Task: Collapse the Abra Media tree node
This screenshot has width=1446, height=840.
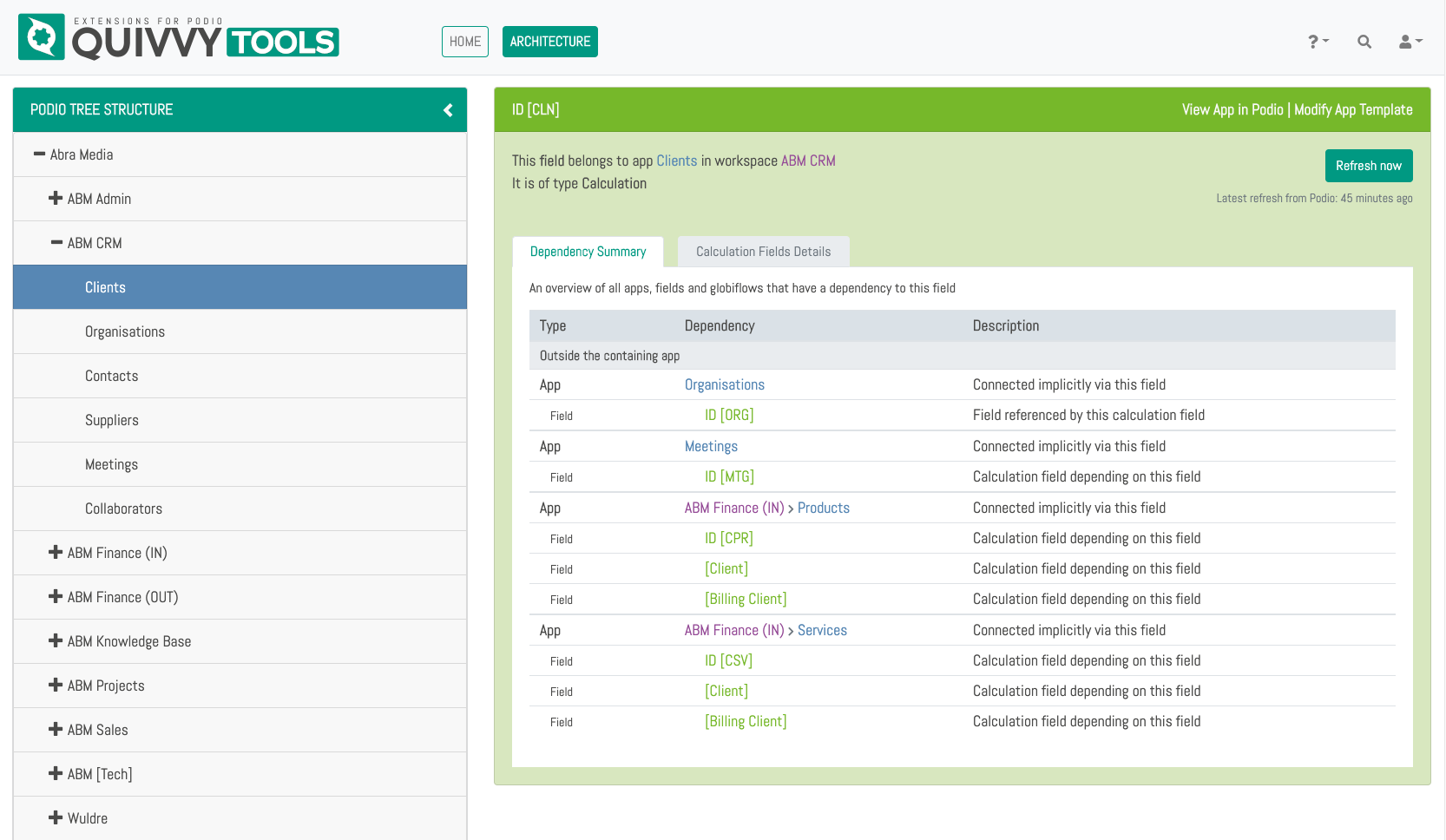Action: pyautogui.click(x=39, y=154)
